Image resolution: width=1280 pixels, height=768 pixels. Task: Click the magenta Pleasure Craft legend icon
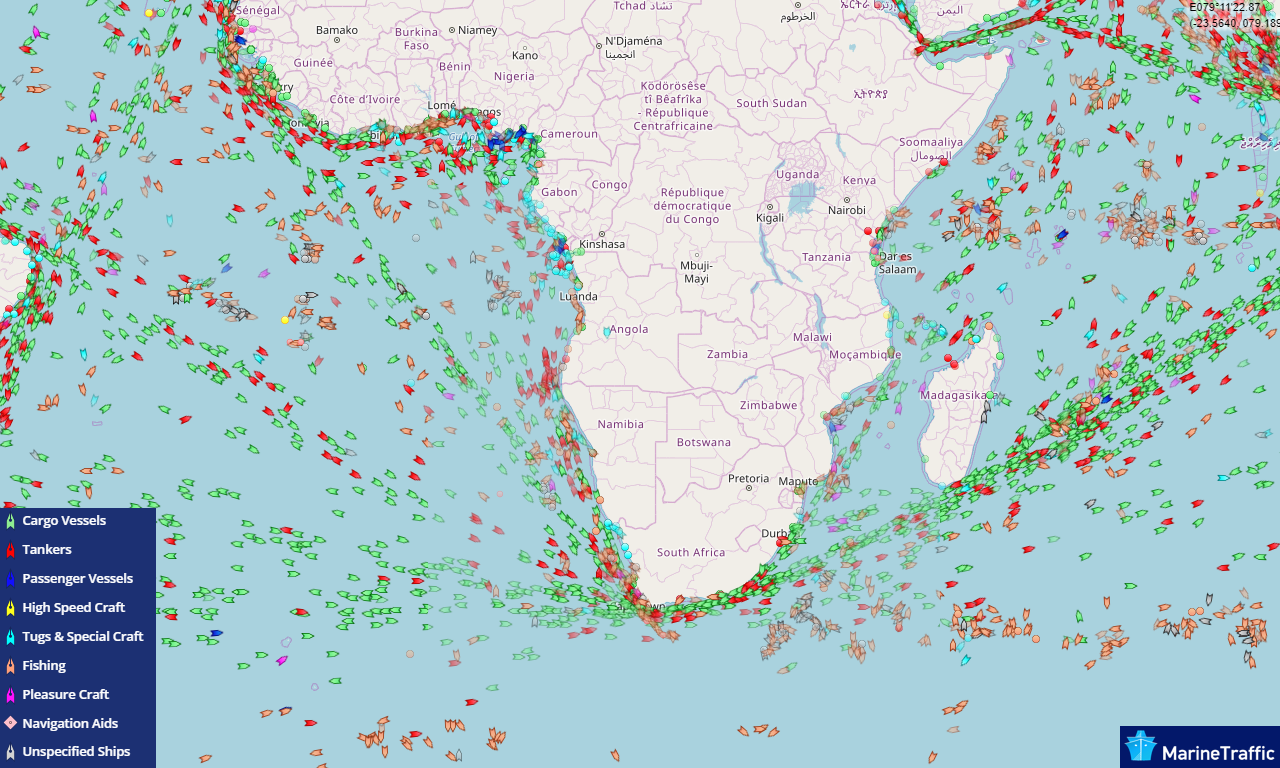tap(10, 695)
